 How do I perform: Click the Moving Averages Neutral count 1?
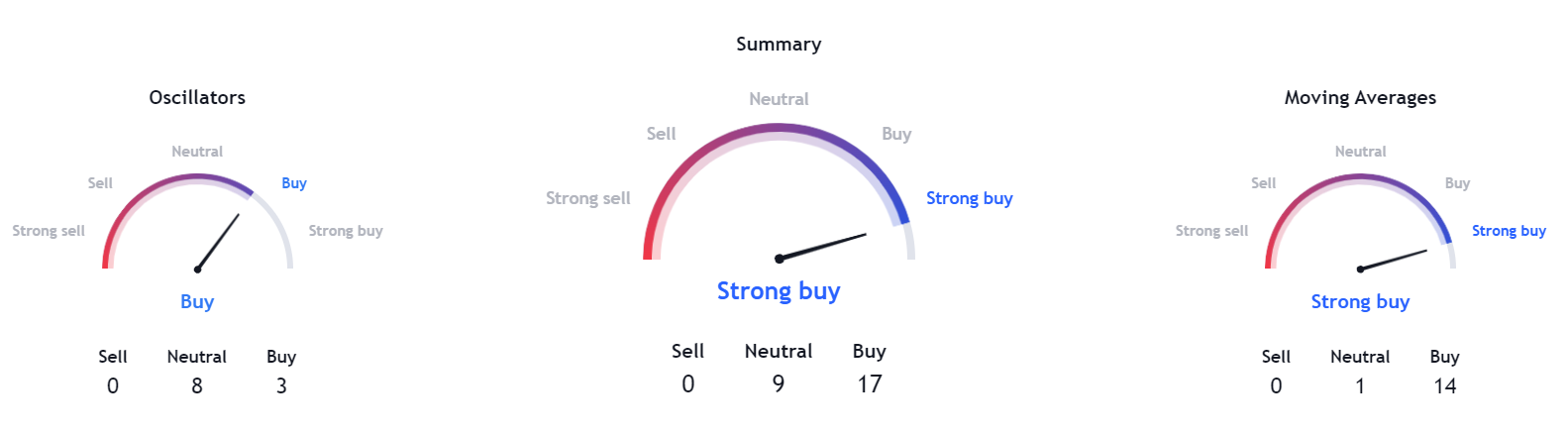[x=1360, y=386]
